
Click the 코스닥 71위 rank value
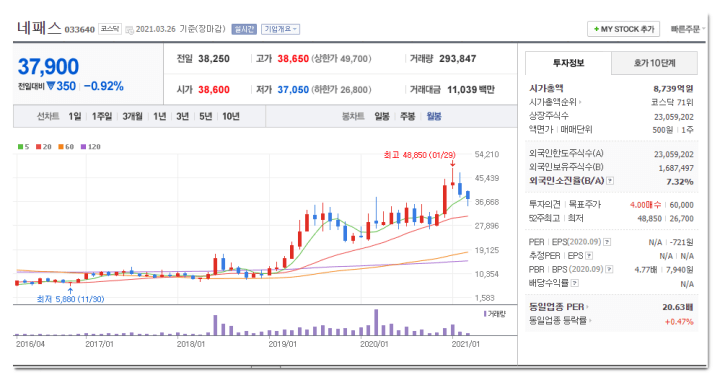673,102
